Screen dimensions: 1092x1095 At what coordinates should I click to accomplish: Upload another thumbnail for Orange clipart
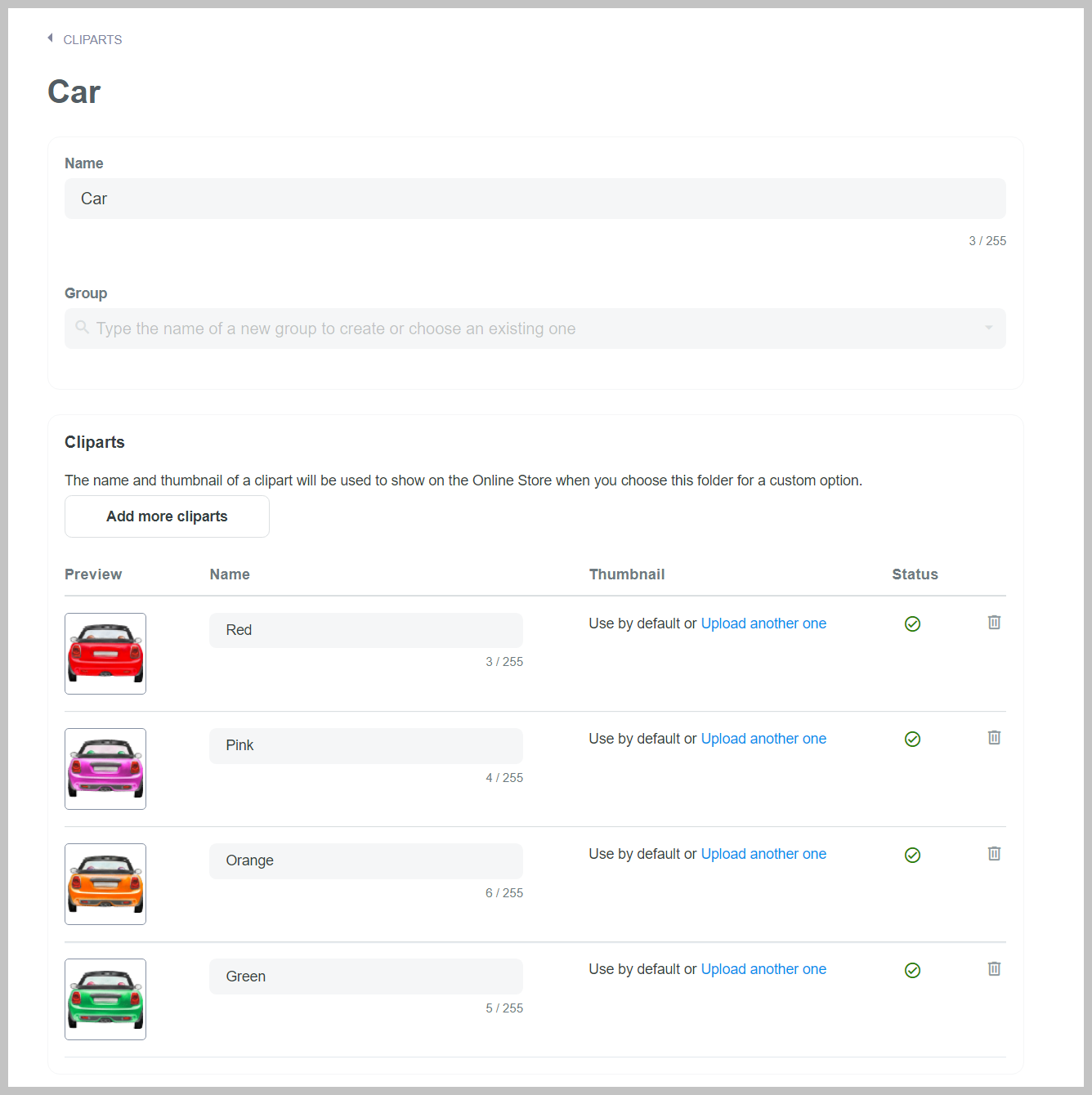(763, 854)
